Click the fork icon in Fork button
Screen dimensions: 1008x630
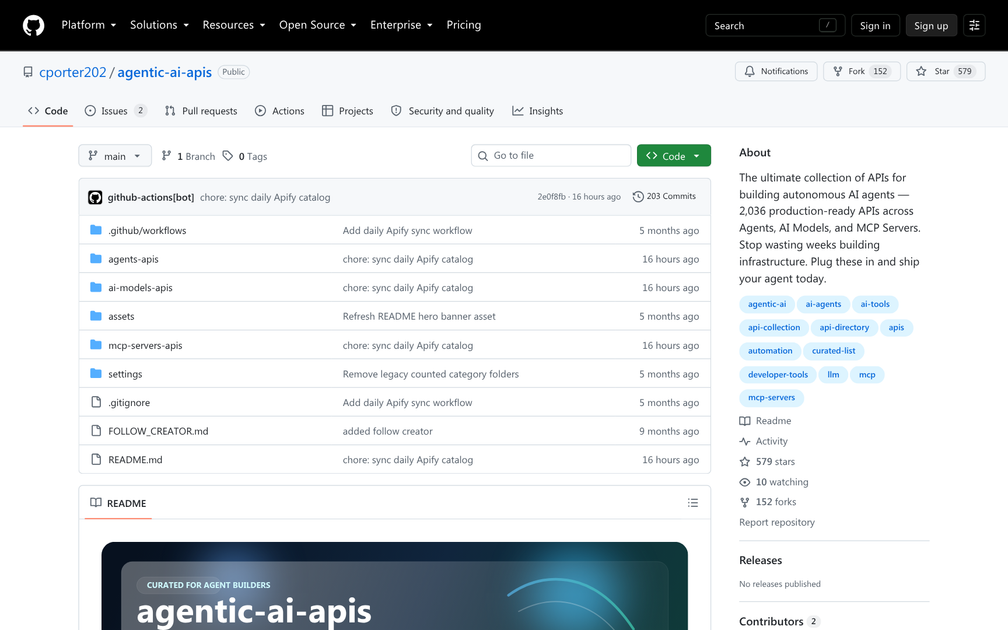click(x=838, y=71)
